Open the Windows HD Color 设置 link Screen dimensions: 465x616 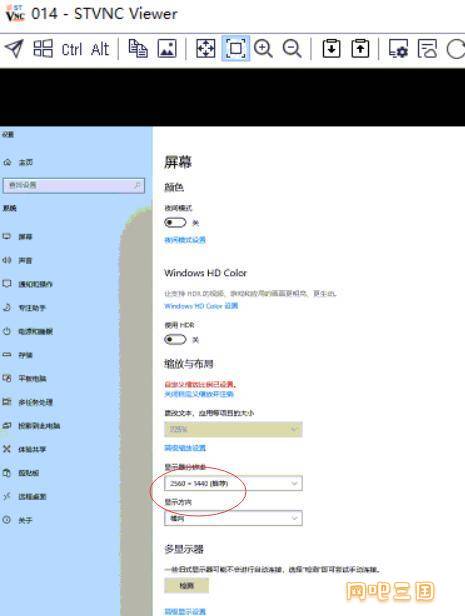[201, 306]
